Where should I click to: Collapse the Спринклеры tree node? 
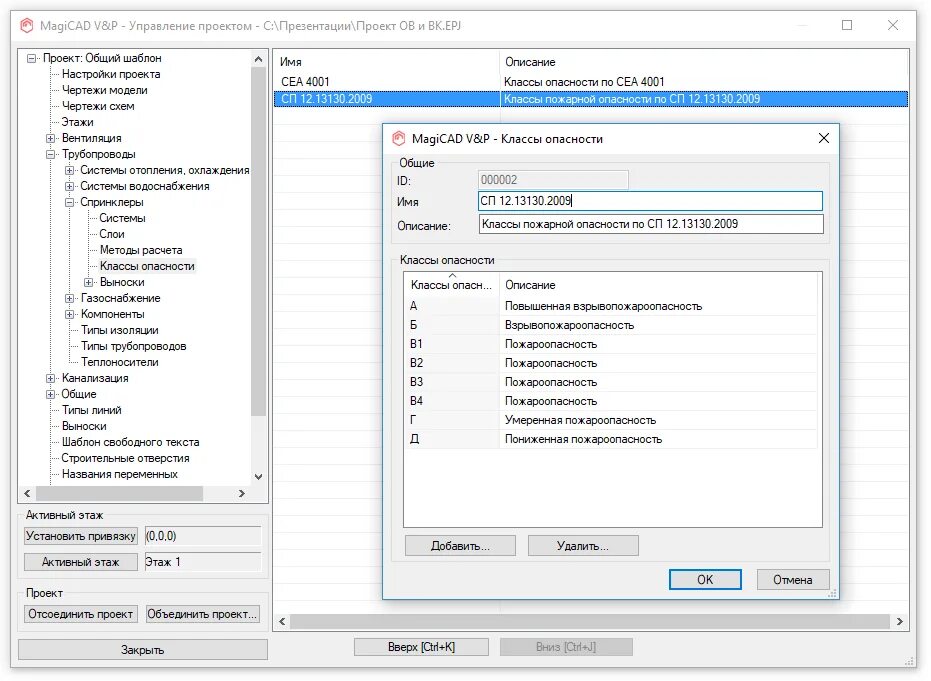point(69,202)
